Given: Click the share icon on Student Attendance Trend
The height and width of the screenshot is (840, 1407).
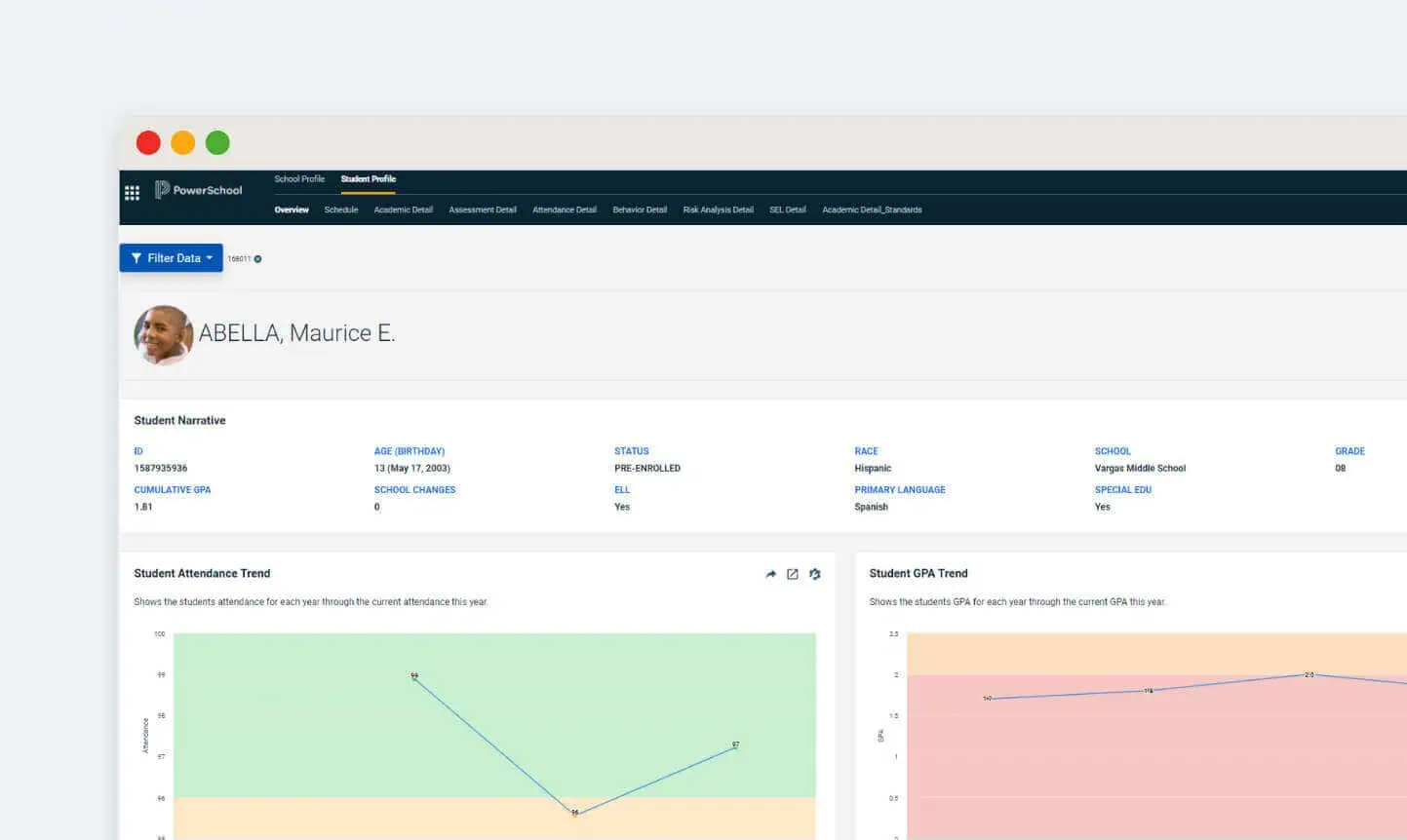Looking at the screenshot, I should [x=770, y=574].
